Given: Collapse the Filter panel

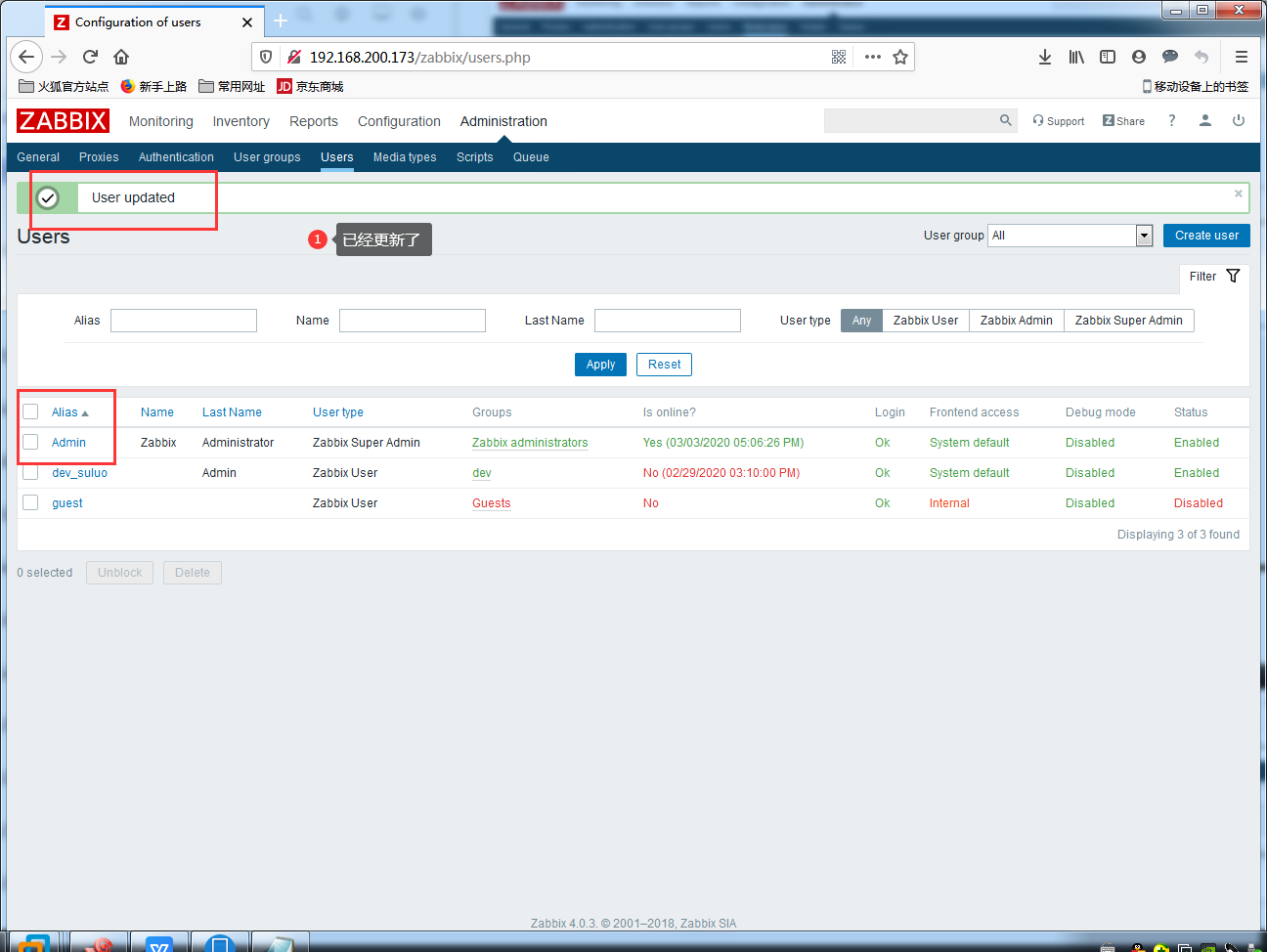Looking at the screenshot, I should pos(1214,277).
